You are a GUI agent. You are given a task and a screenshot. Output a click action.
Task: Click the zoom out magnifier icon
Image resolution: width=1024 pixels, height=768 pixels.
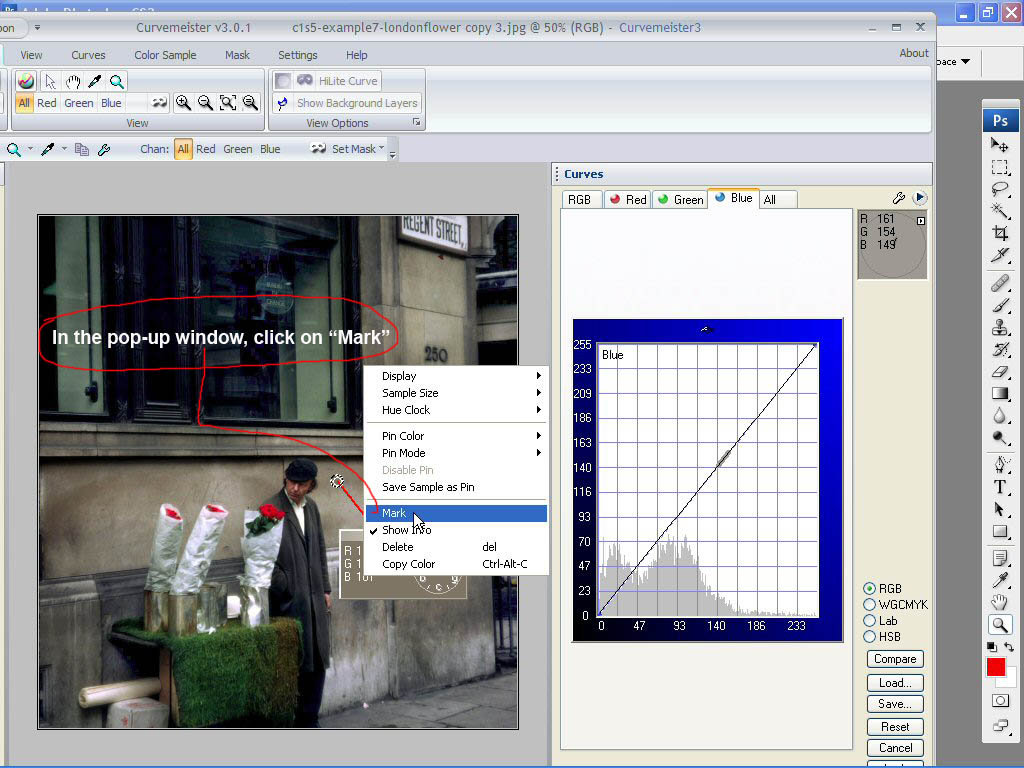pyautogui.click(x=205, y=103)
